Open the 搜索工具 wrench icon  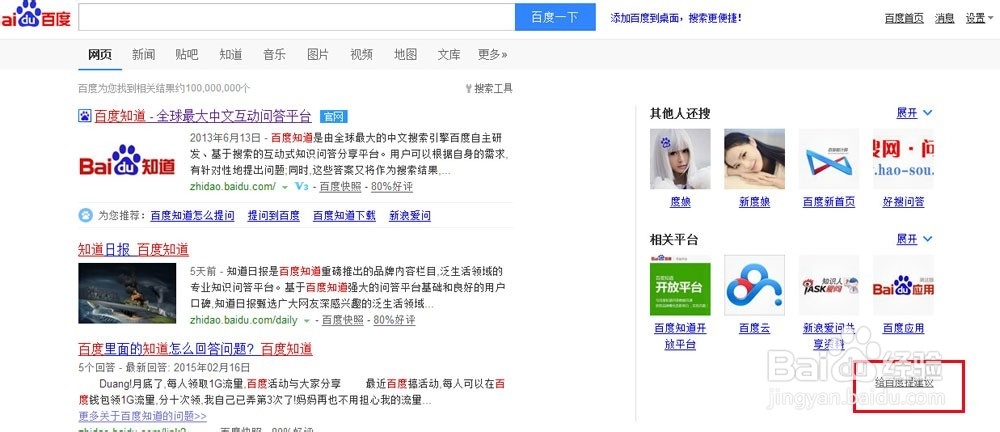[x=469, y=89]
